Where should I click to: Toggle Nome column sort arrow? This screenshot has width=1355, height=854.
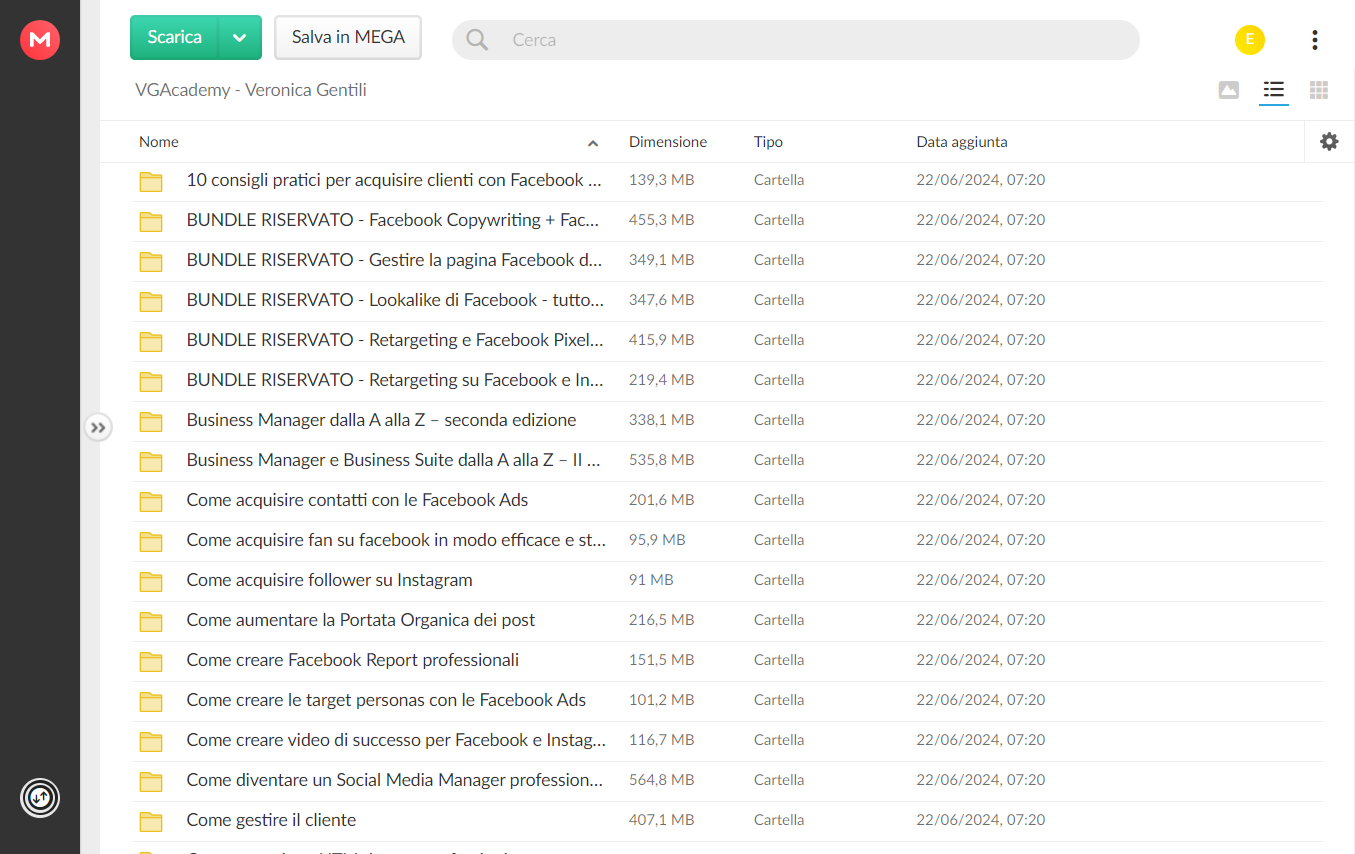[x=593, y=143]
